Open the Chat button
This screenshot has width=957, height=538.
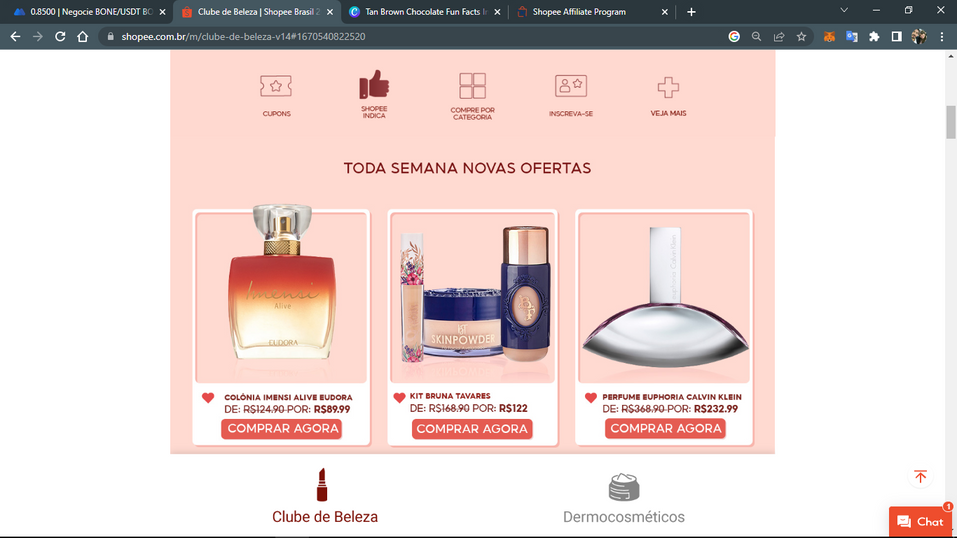point(920,522)
